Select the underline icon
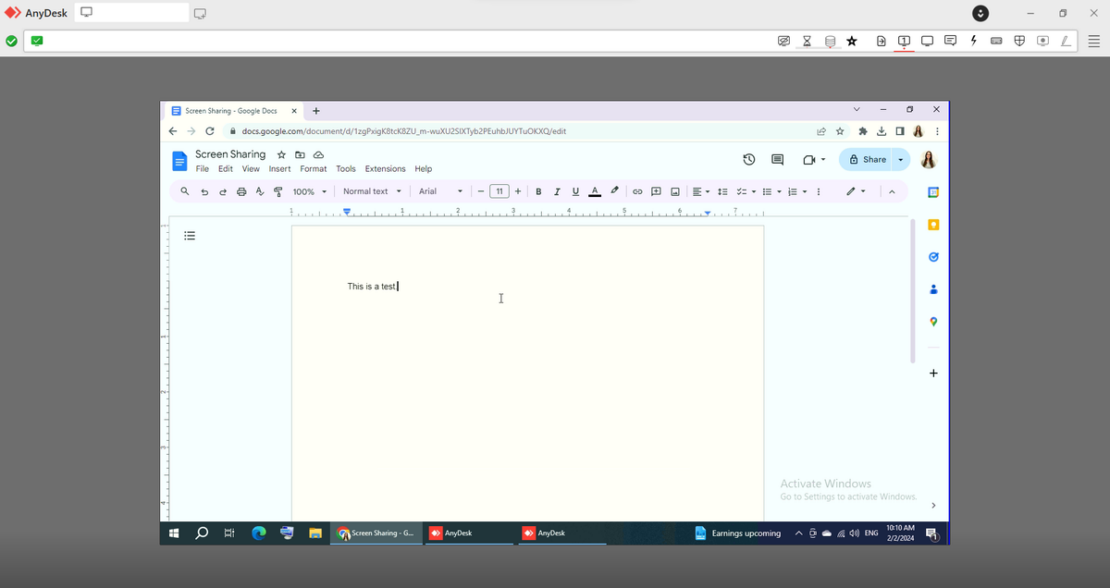The width and height of the screenshot is (1110, 588). coord(575,191)
